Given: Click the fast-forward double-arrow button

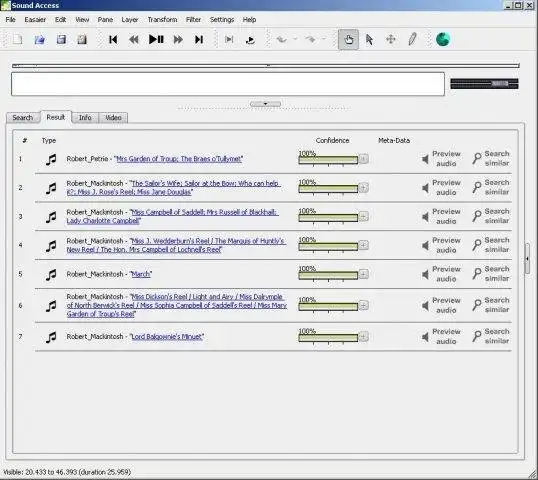Looking at the screenshot, I should [x=178, y=39].
